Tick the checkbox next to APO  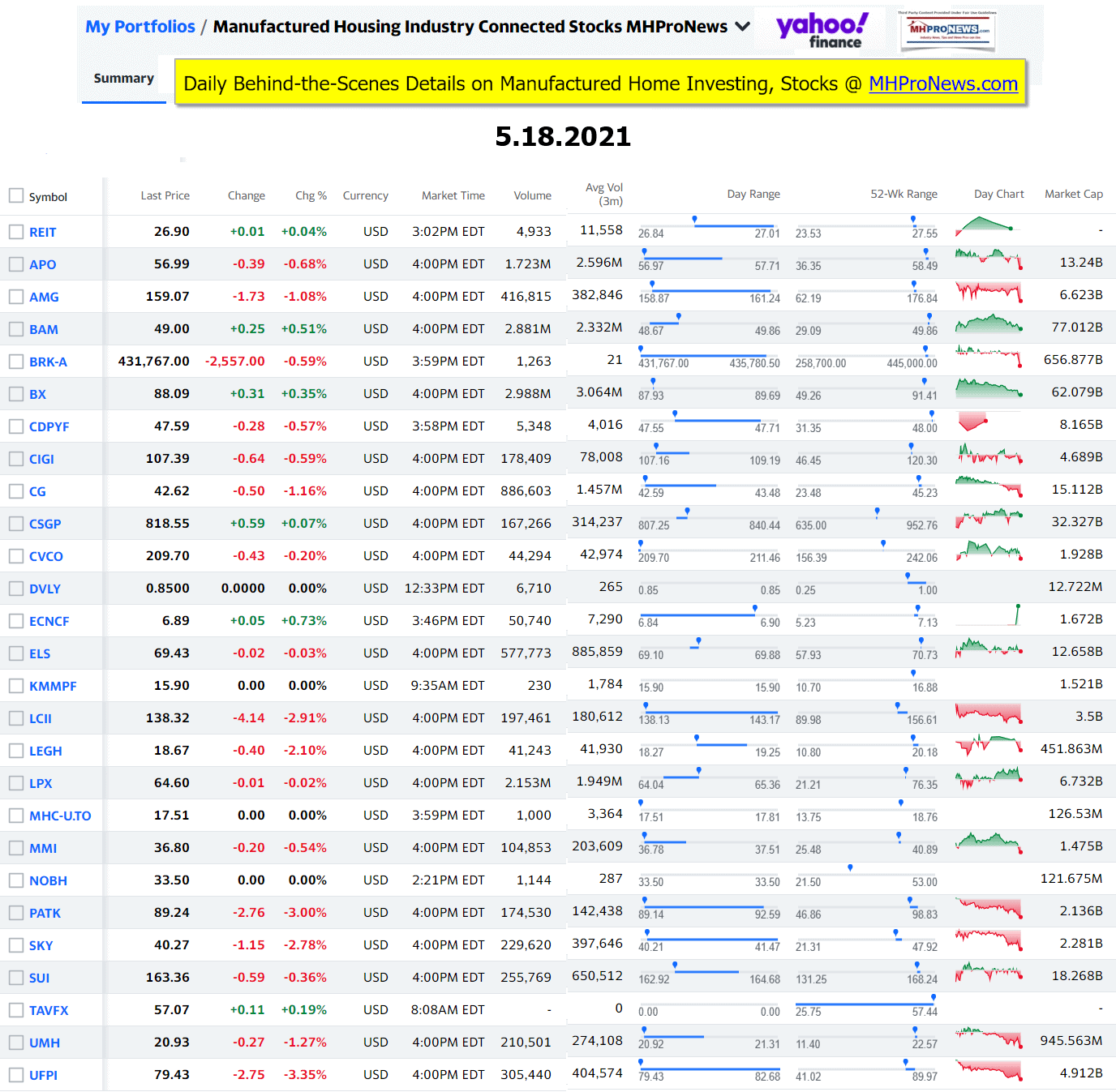16,264
